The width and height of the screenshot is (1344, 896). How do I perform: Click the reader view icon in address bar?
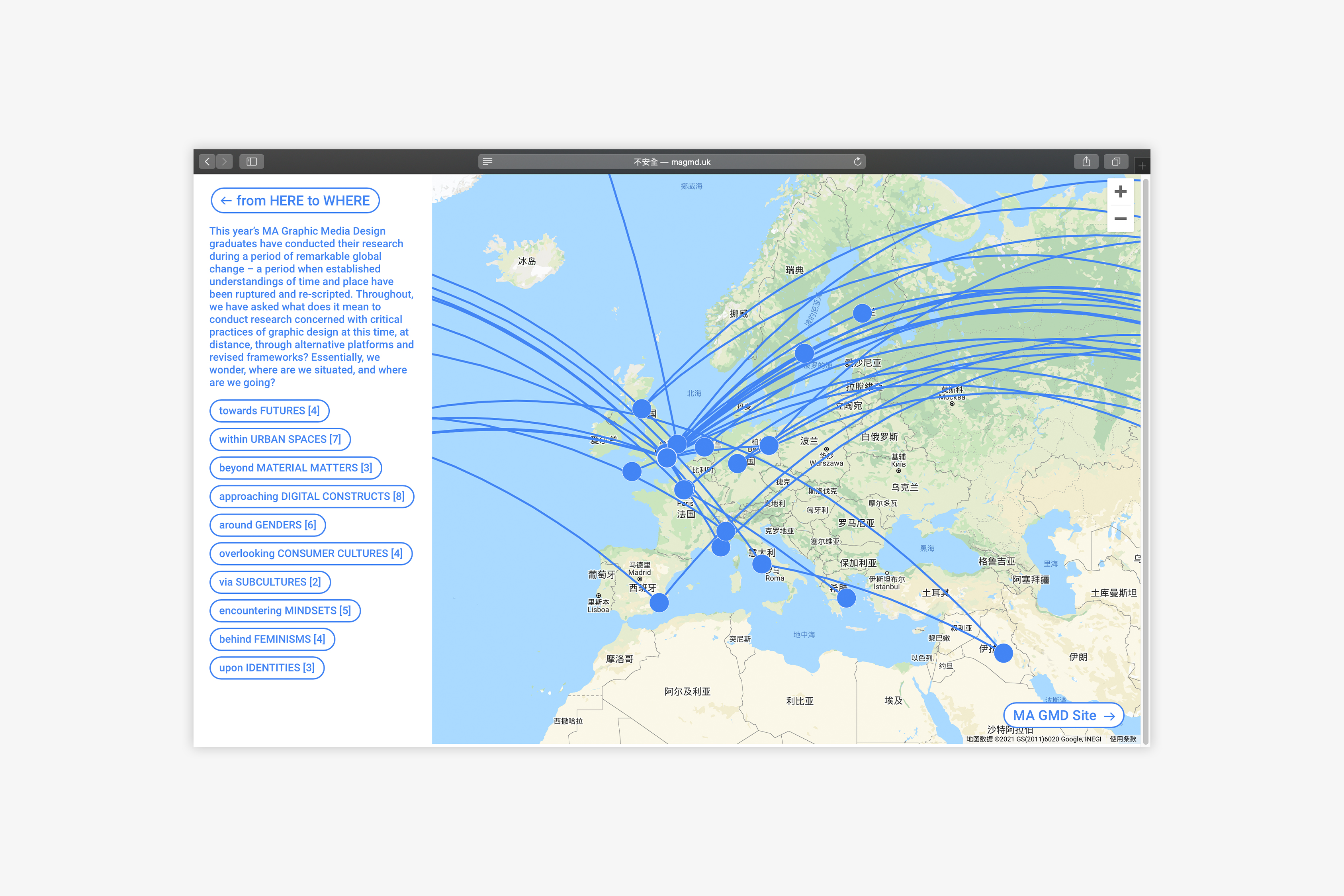[x=487, y=162]
